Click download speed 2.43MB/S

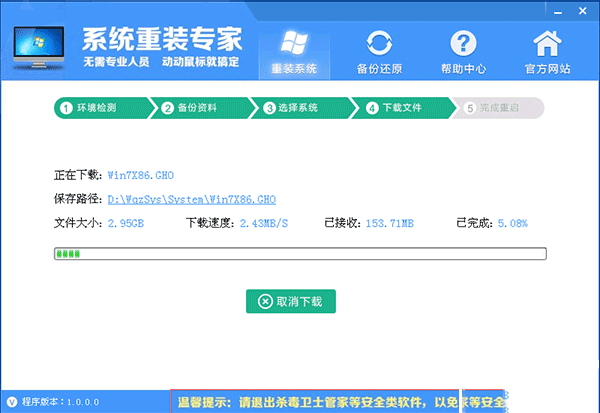click(x=264, y=223)
